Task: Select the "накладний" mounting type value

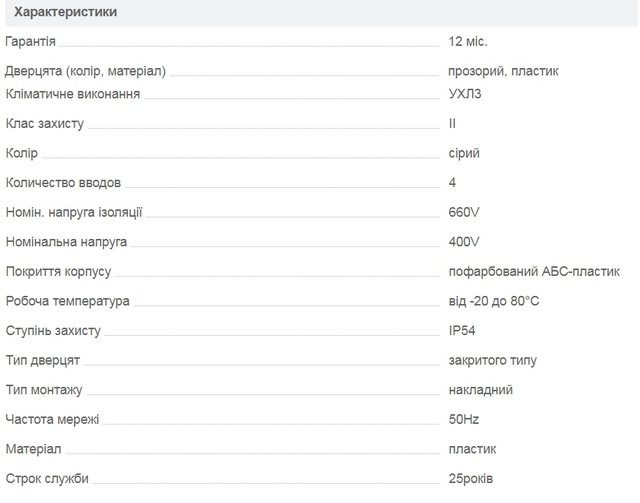Action: click(x=481, y=390)
